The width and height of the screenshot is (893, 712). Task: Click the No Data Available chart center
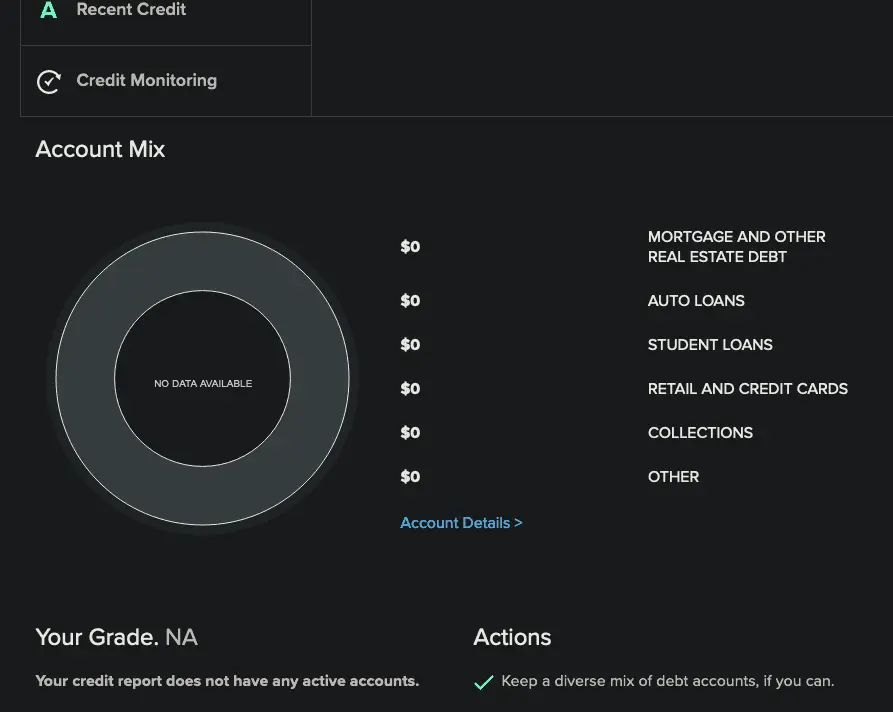tap(203, 384)
